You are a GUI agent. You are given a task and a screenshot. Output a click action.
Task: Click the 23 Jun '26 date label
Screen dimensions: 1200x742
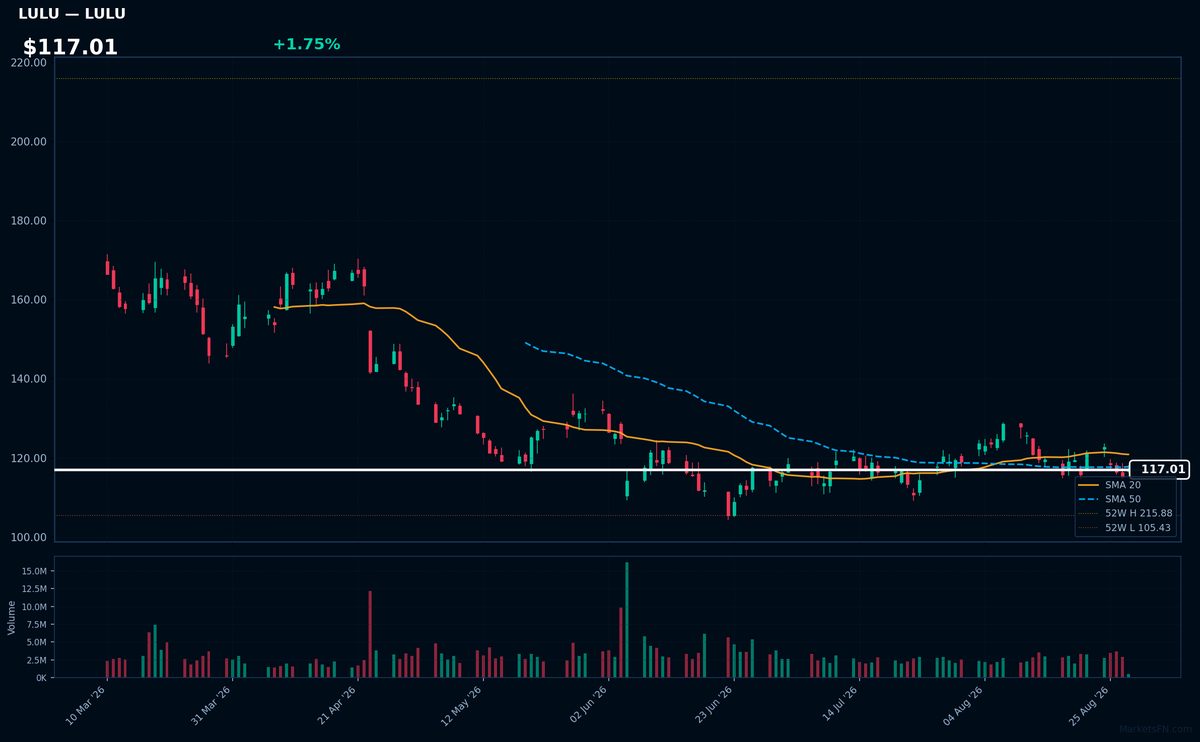point(712,704)
